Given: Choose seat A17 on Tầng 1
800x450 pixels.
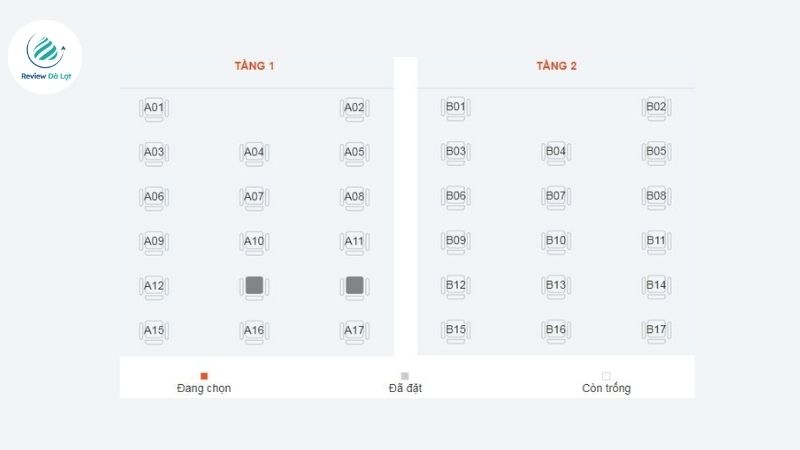Looking at the screenshot, I should [354, 332].
